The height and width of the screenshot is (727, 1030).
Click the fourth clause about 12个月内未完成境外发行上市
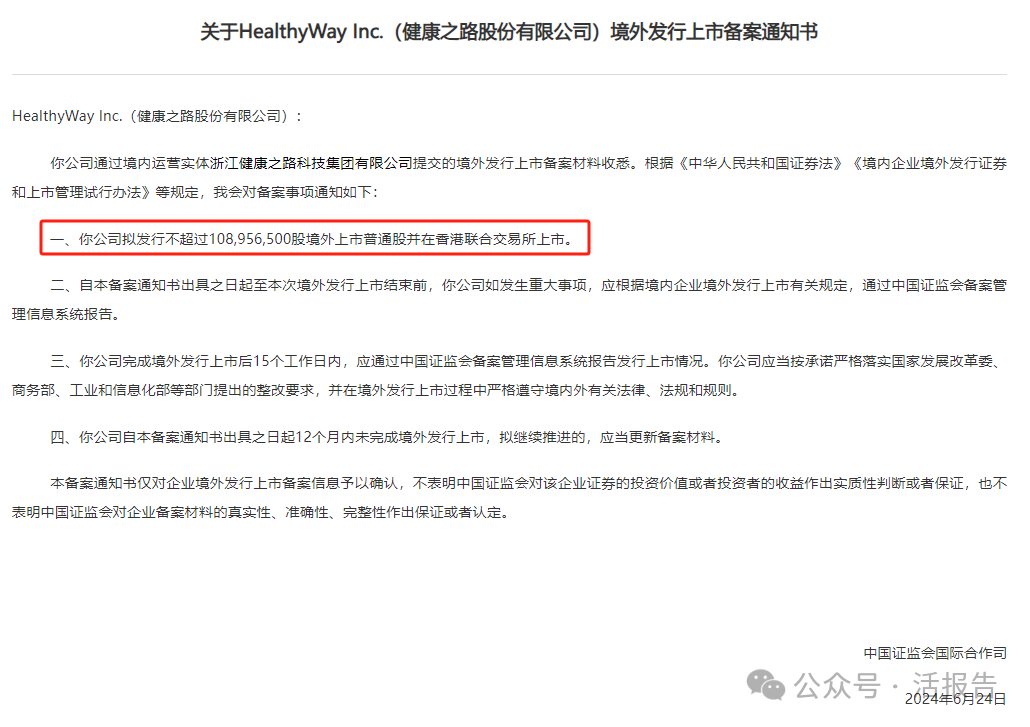click(x=388, y=437)
